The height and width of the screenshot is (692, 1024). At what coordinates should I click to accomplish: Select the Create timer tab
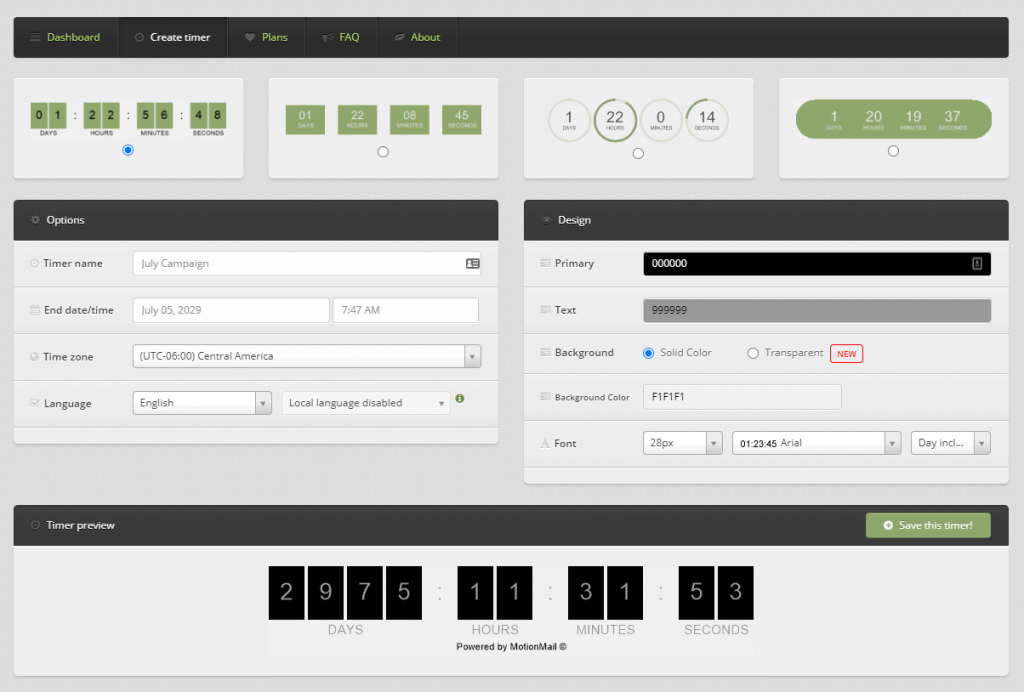pyautogui.click(x=172, y=37)
